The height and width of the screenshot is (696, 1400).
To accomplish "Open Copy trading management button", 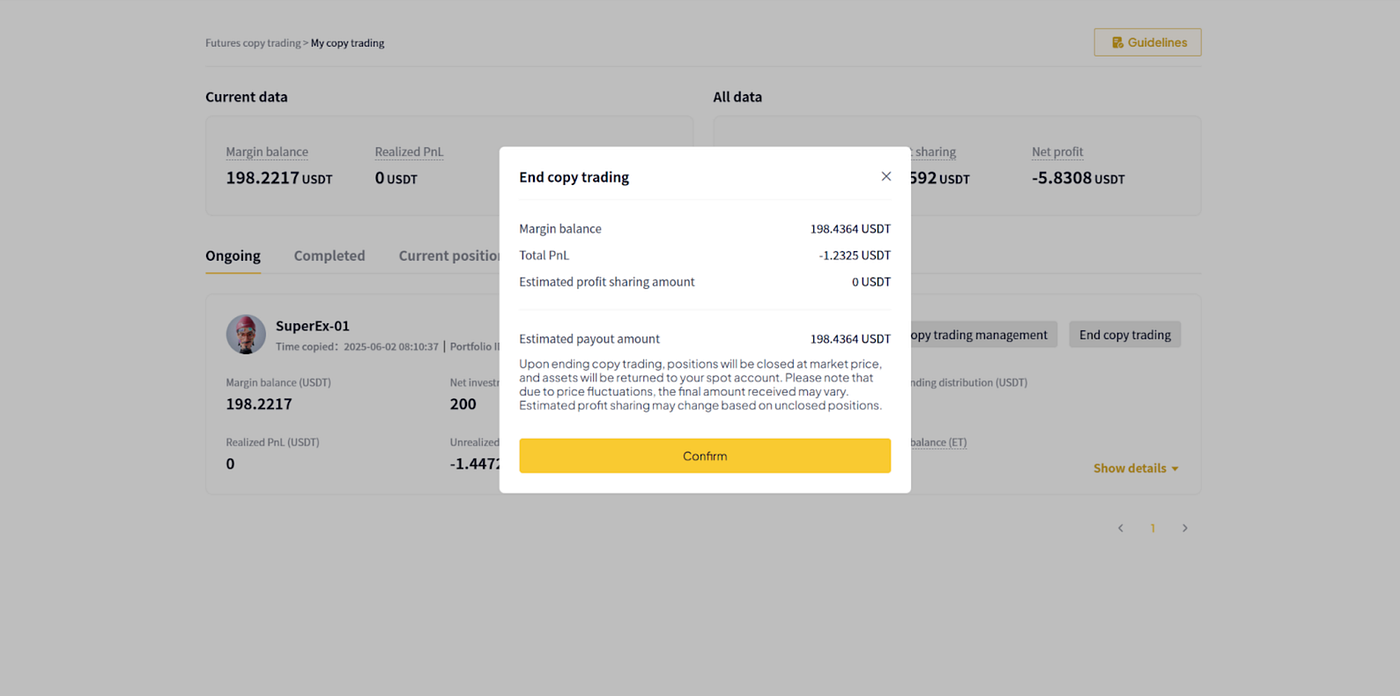I will (x=980, y=335).
